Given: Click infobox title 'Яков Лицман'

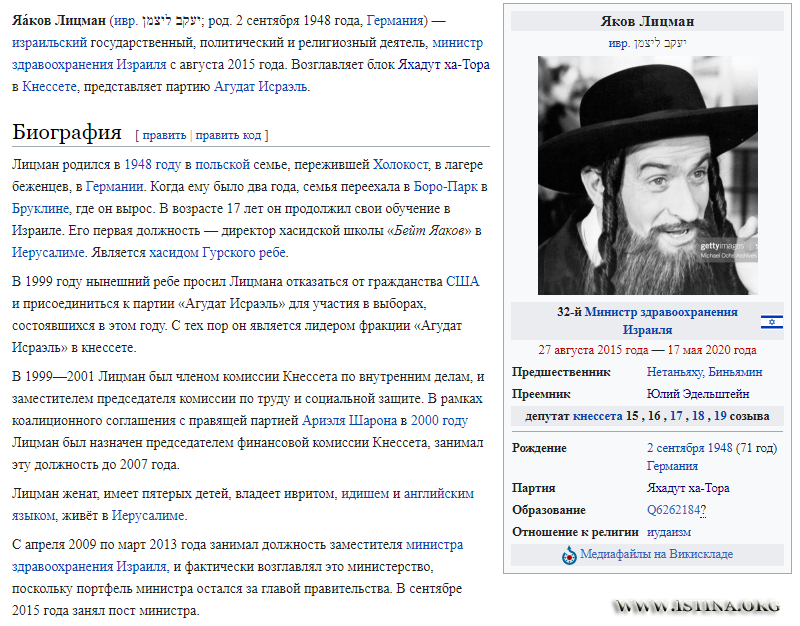Looking at the screenshot, I should coord(647,21).
